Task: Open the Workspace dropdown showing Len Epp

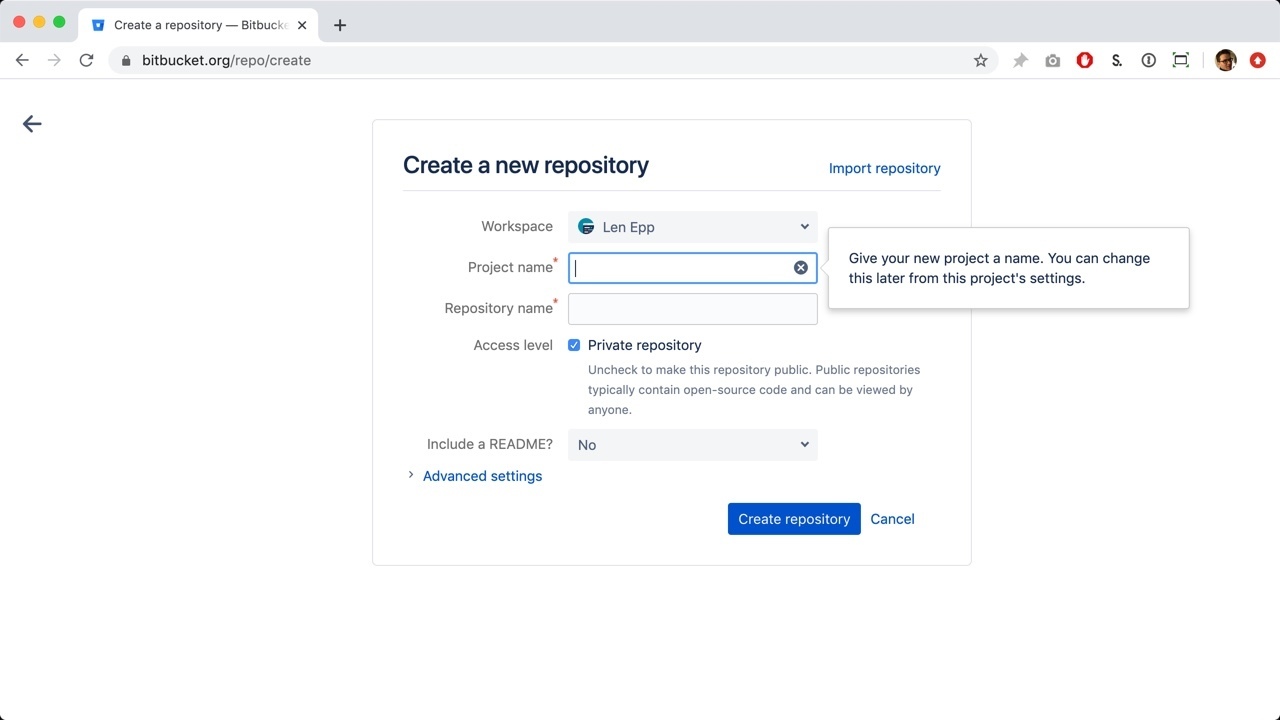Action: (692, 227)
